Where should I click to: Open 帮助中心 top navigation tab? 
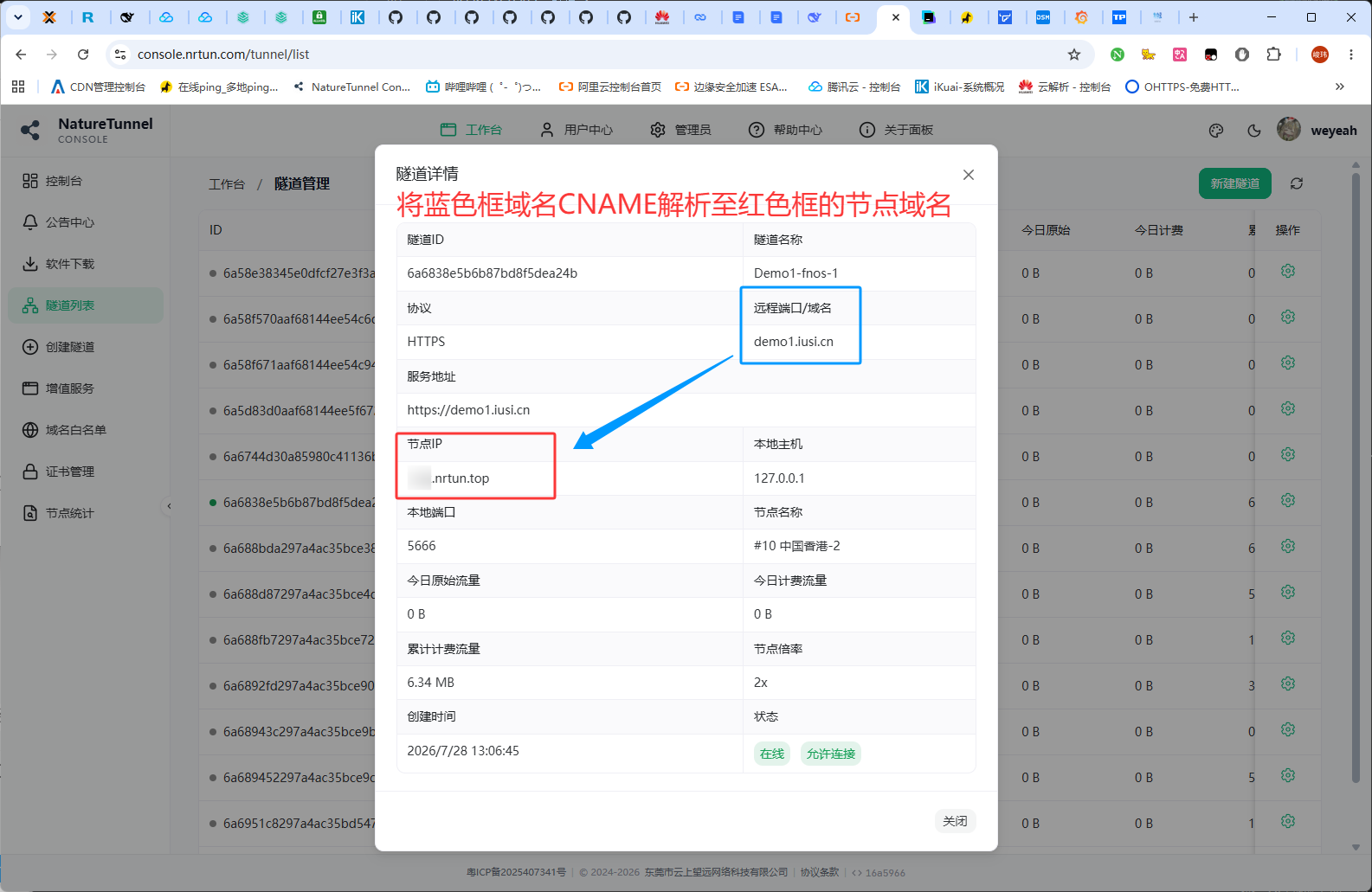pyautogui.click(x=785, y=130)
